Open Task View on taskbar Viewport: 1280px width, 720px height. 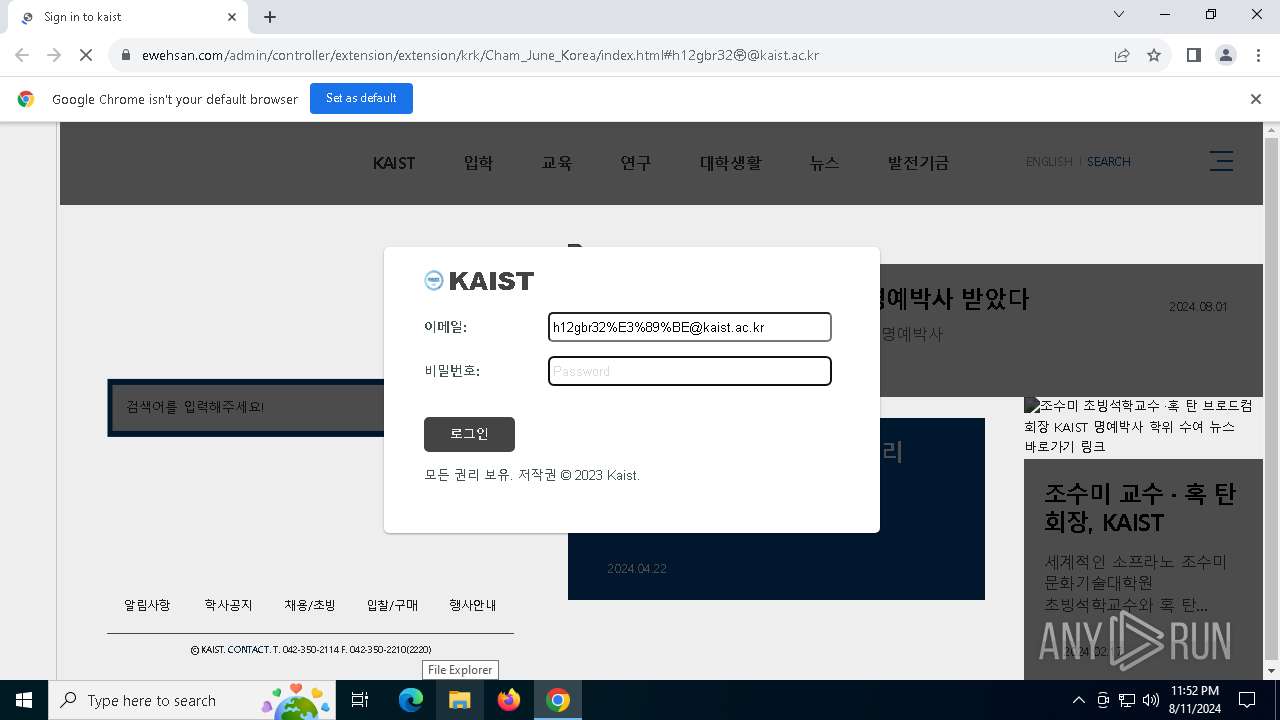[x=360, y=700]
